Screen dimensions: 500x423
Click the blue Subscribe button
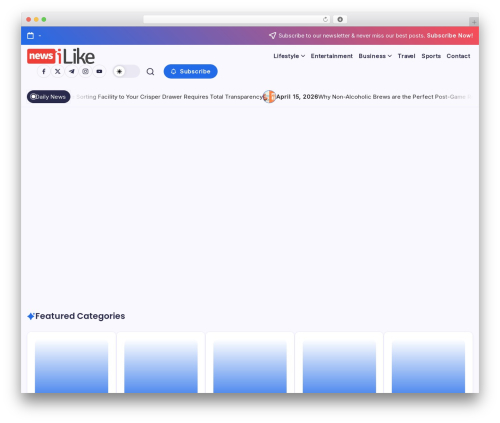pyautogui.click(x=190, y=71)
